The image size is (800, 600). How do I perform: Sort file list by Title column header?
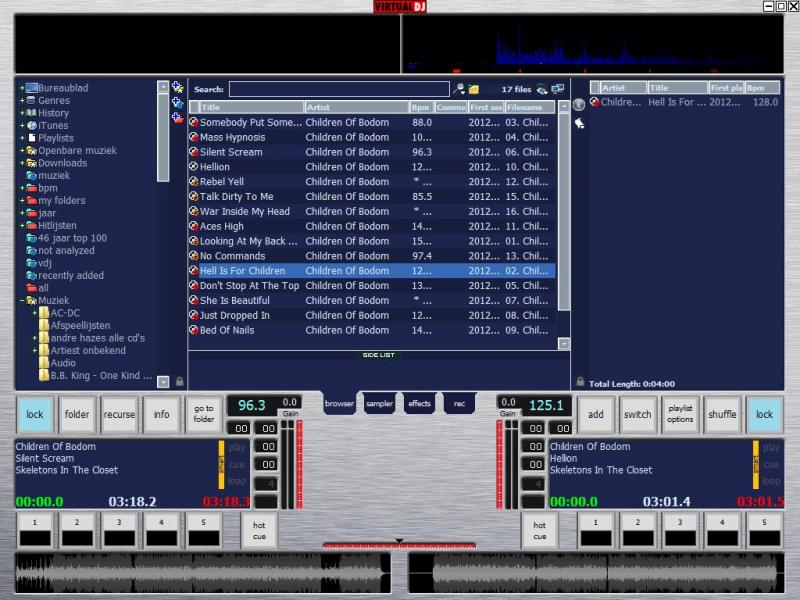(x=252, y=107)
